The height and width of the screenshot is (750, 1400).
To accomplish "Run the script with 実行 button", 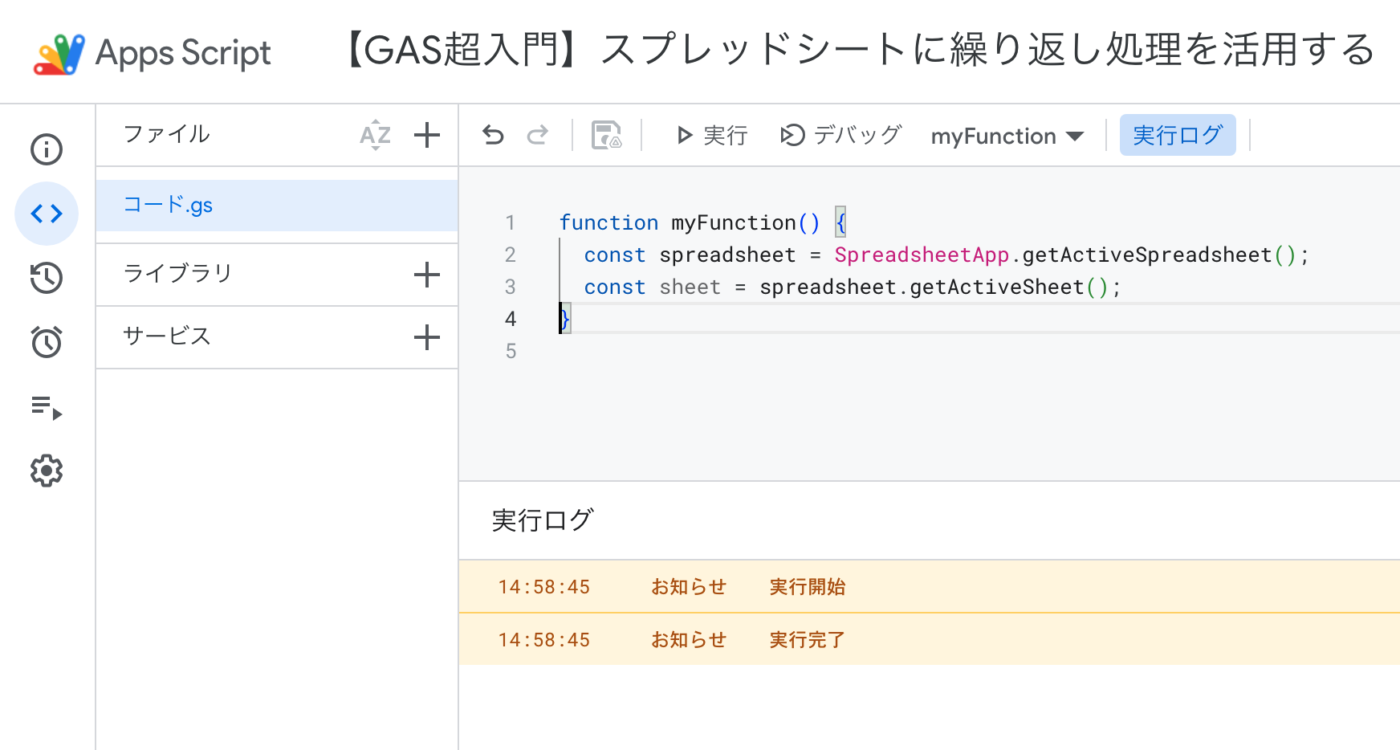I will pyautogui.click(x=711, y=135).
